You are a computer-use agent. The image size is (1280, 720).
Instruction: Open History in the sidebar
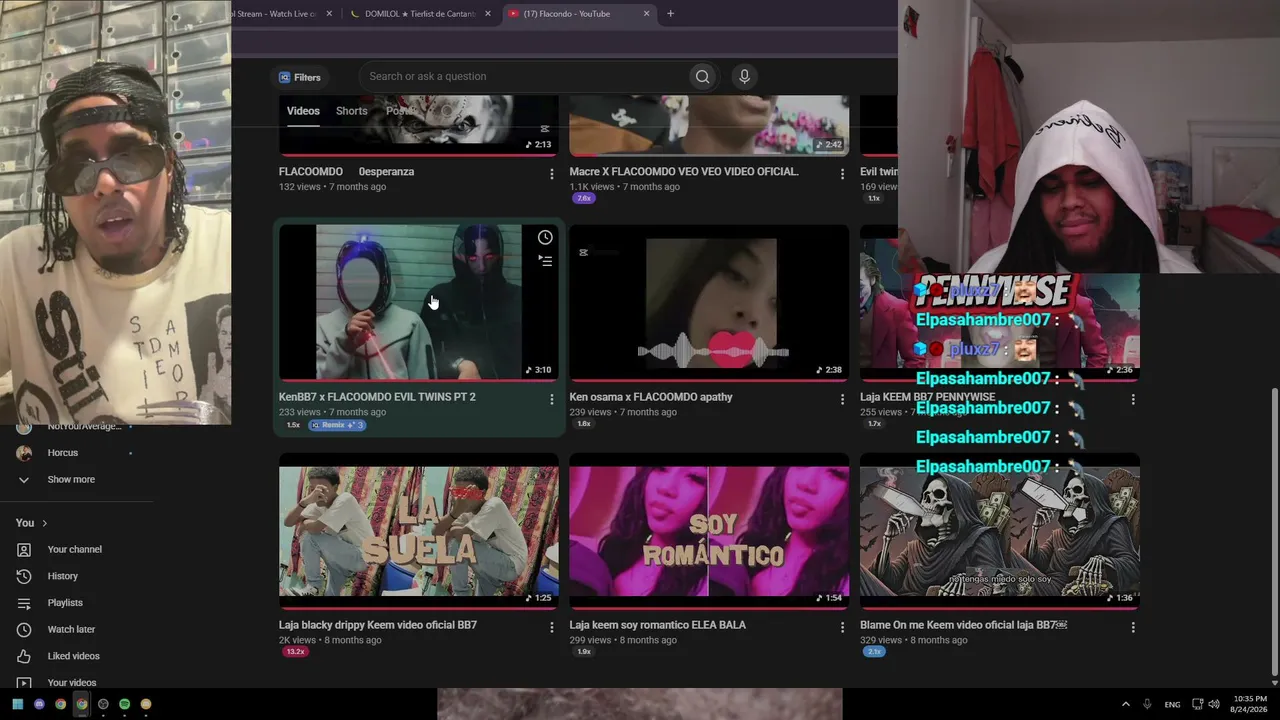[x=62, y=577]
